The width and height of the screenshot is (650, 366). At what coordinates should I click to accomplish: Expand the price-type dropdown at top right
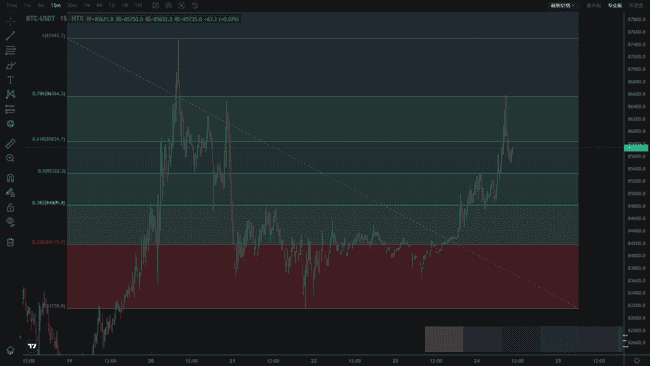click(x=563, y=5)
